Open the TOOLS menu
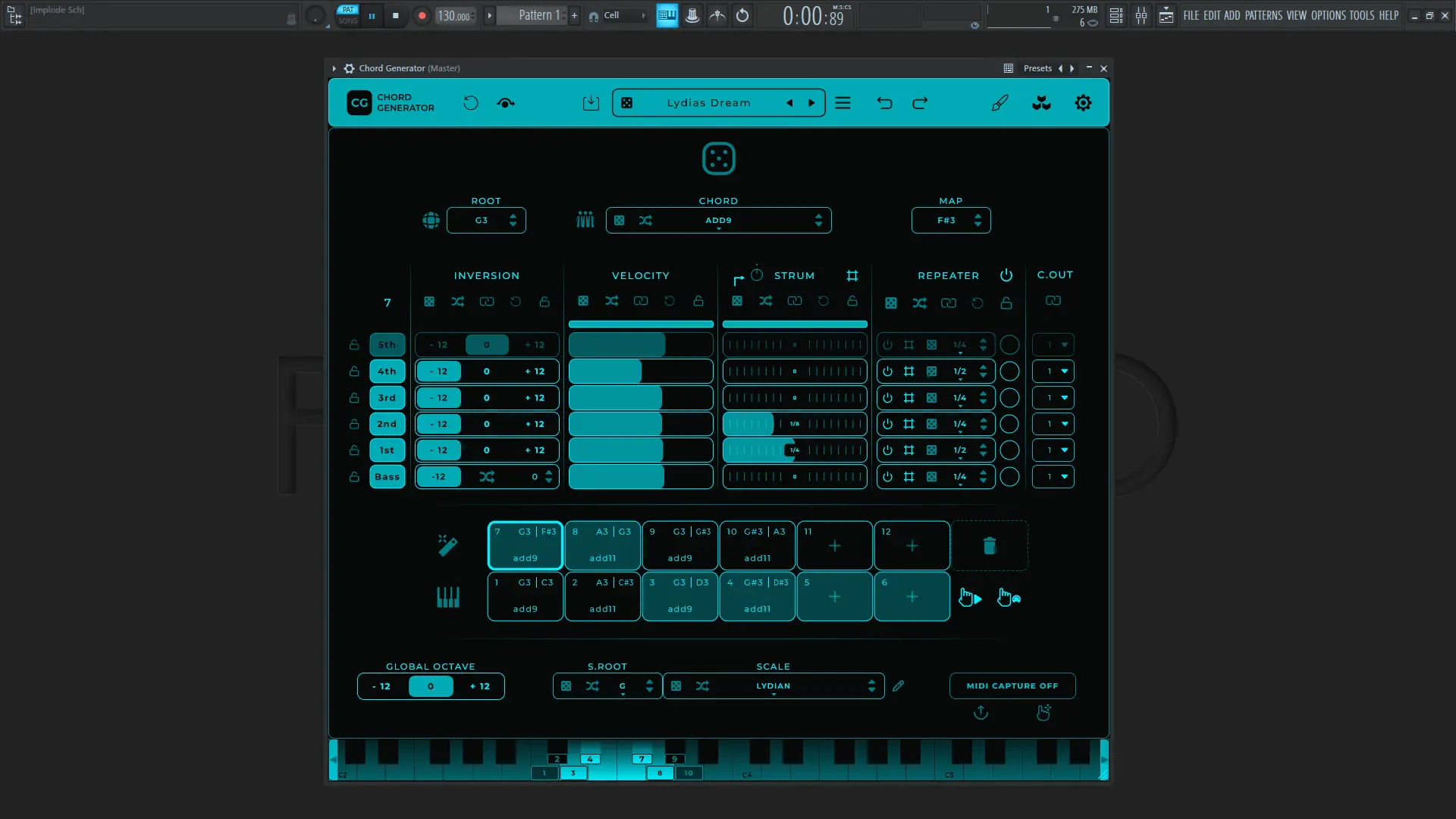Viewport: 1456px width, 819px height. [x=1361, y=15]
